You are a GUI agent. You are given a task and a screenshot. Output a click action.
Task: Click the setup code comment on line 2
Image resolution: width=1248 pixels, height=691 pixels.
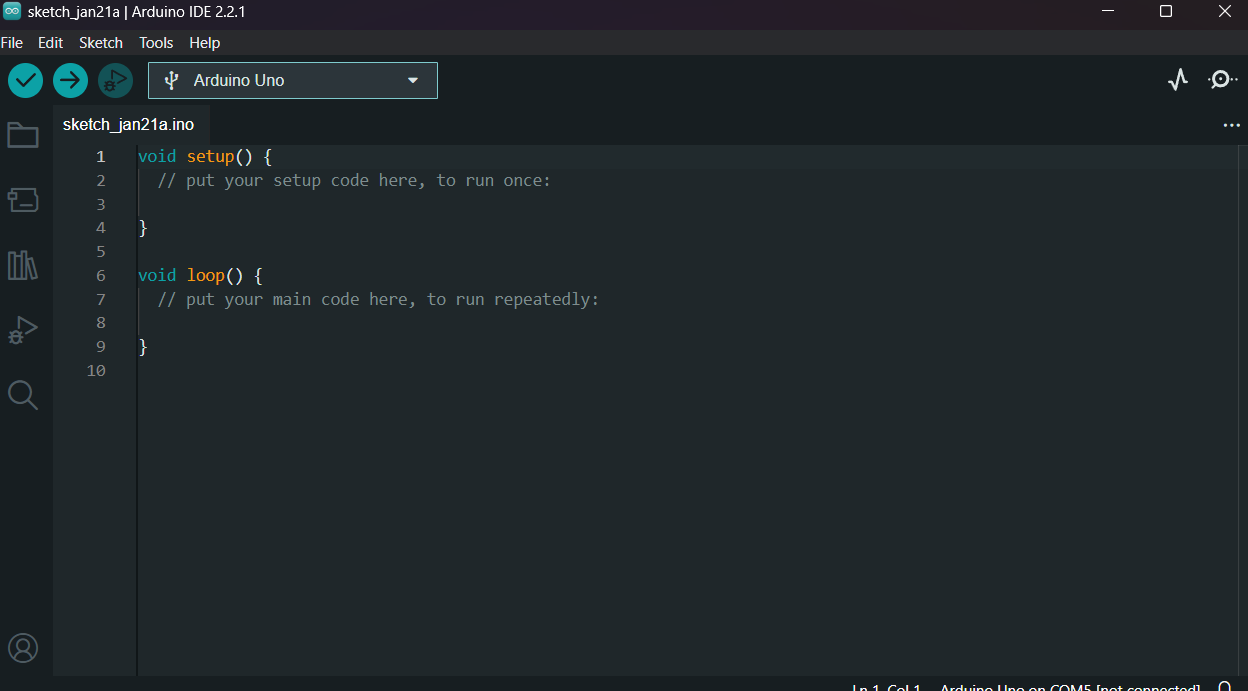pos(354,181)
